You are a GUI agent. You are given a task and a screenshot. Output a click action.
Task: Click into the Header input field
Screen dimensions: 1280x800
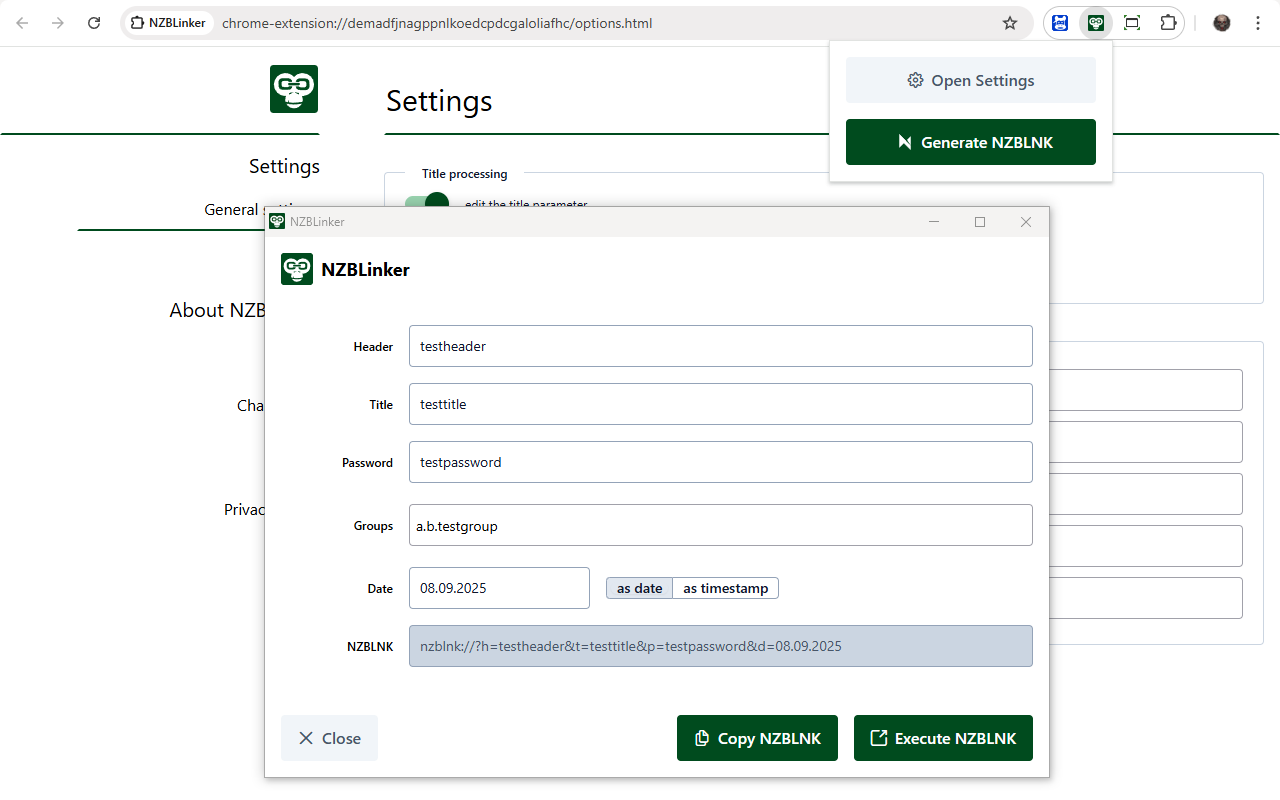tap(720, 346)
